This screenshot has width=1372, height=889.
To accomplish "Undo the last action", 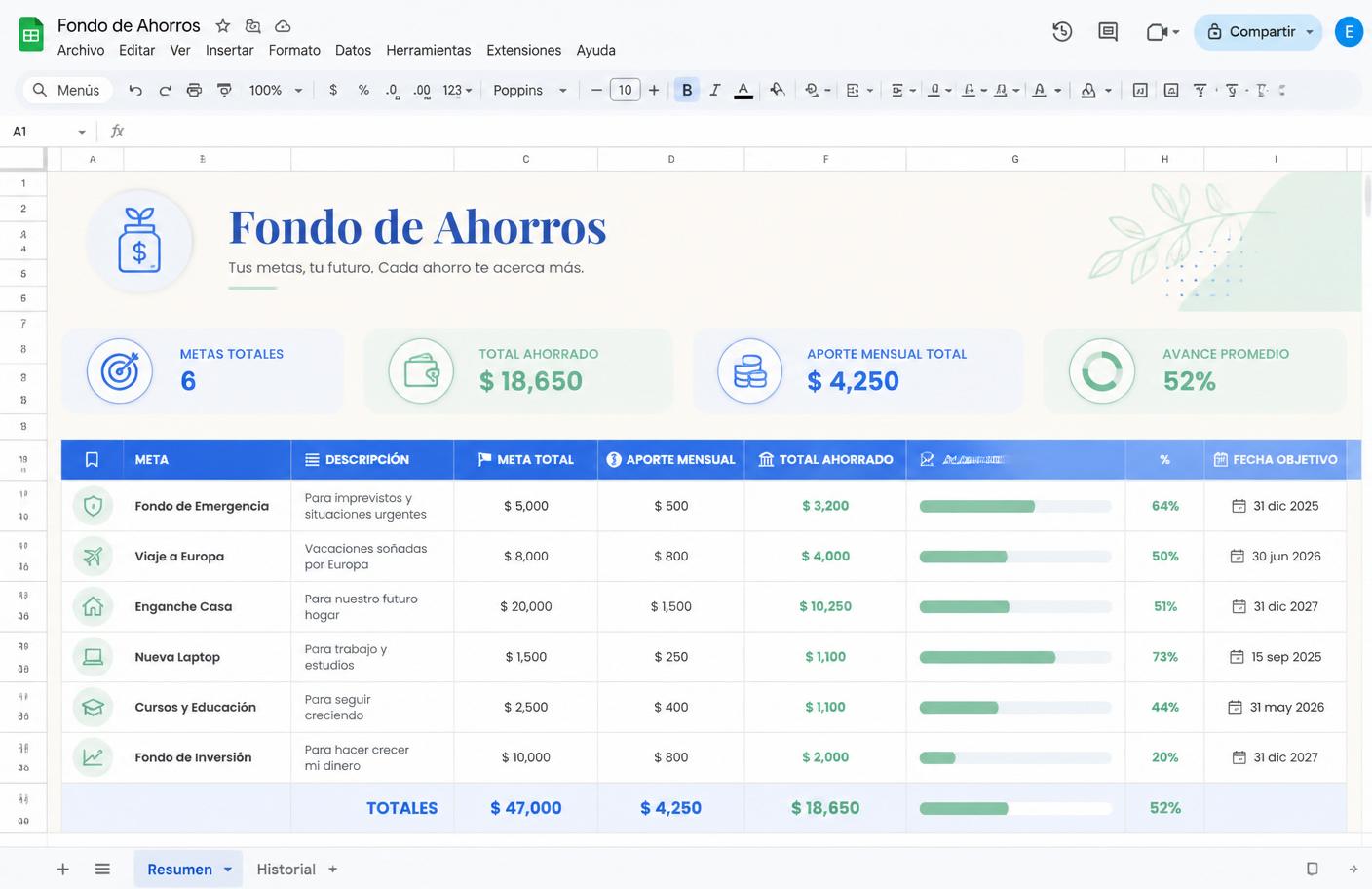I will tap(135, 90).
